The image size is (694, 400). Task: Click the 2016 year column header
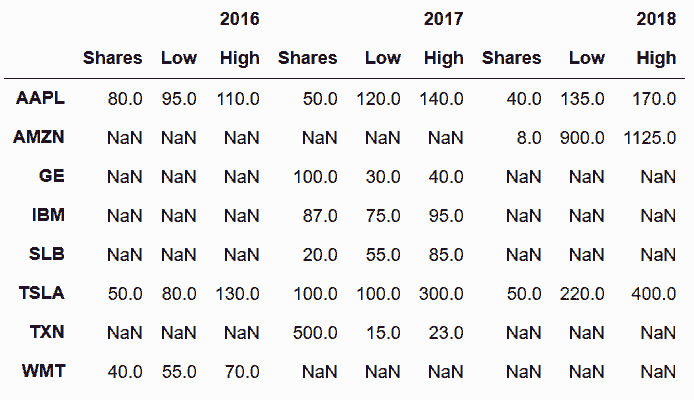(239, 19)
